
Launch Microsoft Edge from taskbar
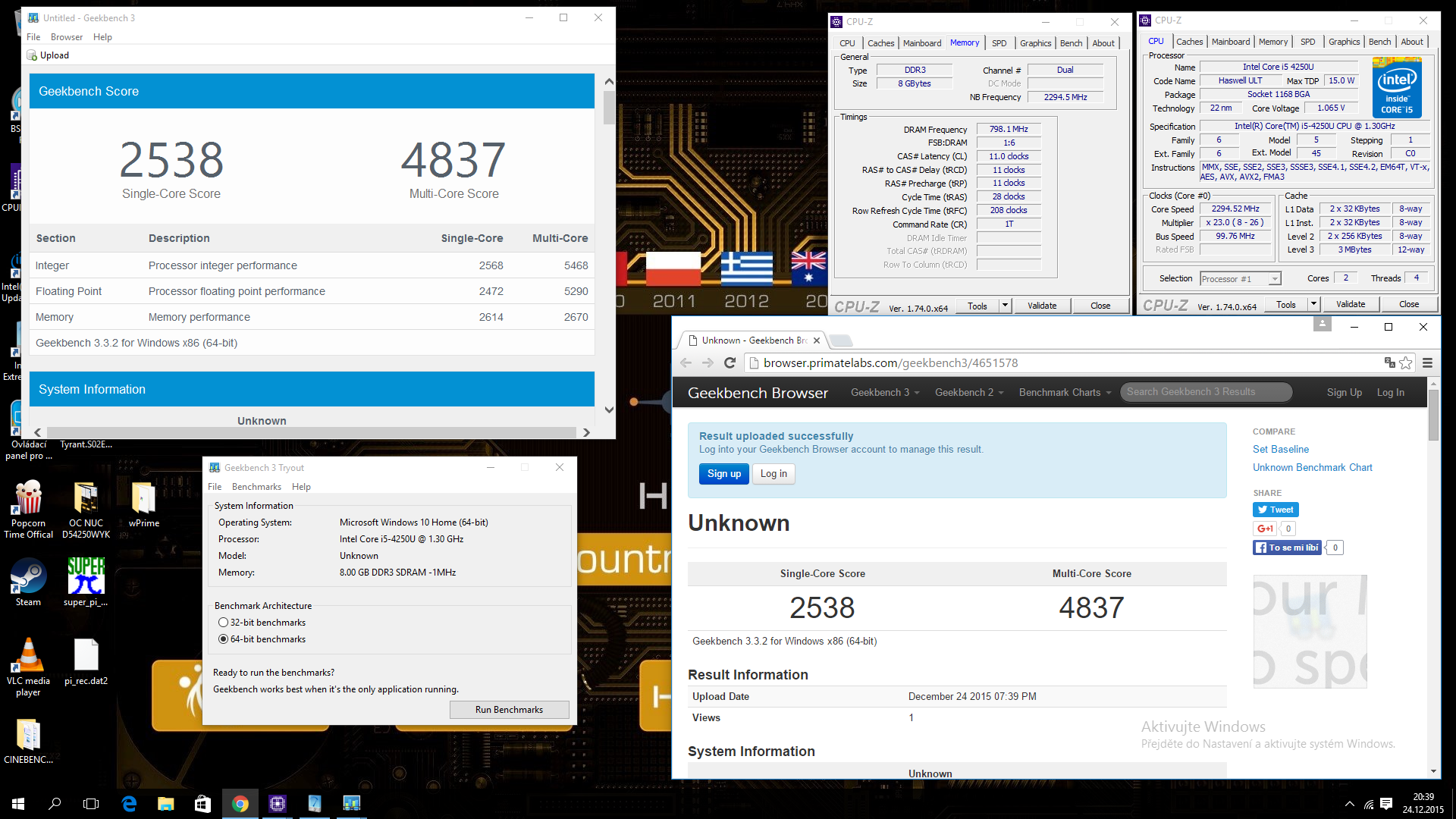tap(129, 803)
